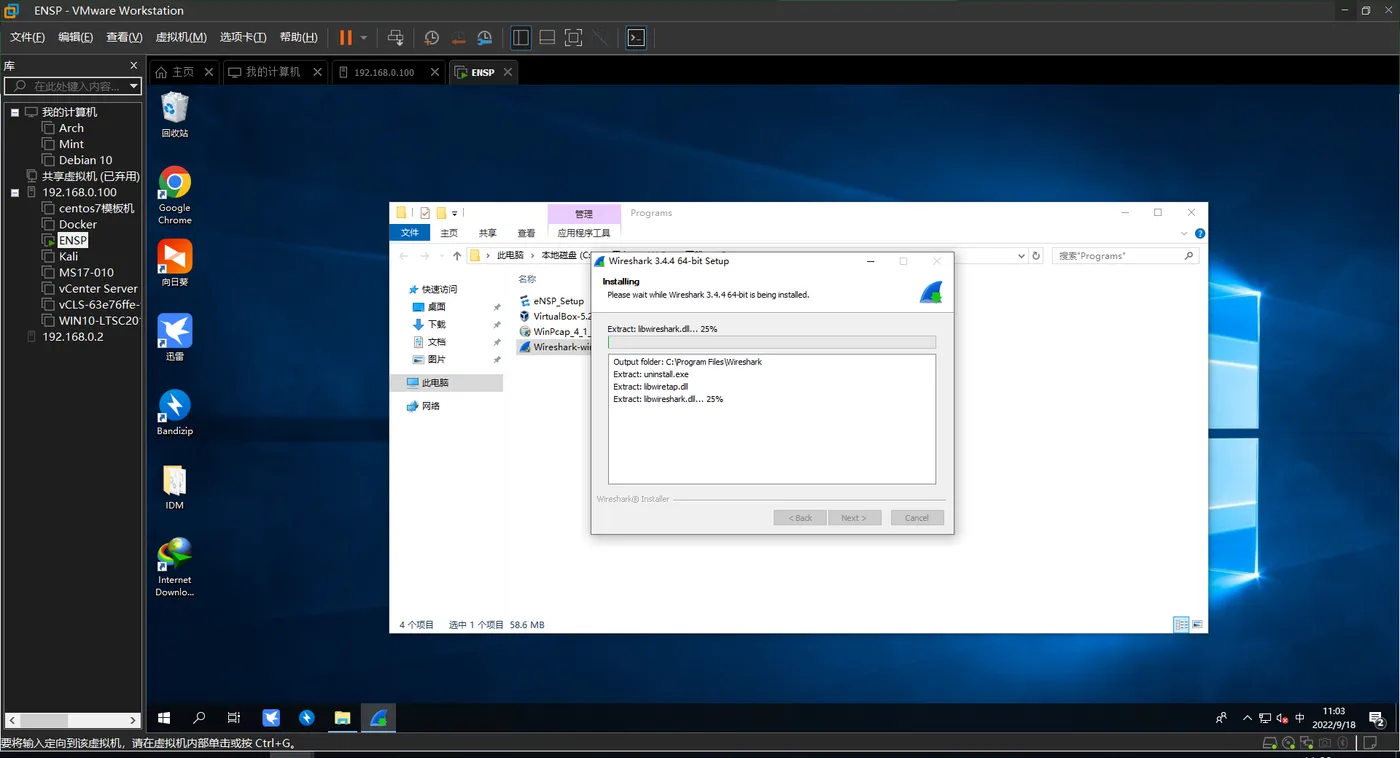Collapse the 192.168.0.100 tree node
Image resolution: width=1400 pixels, height=758 pixels.
click(x=15, y=192)
